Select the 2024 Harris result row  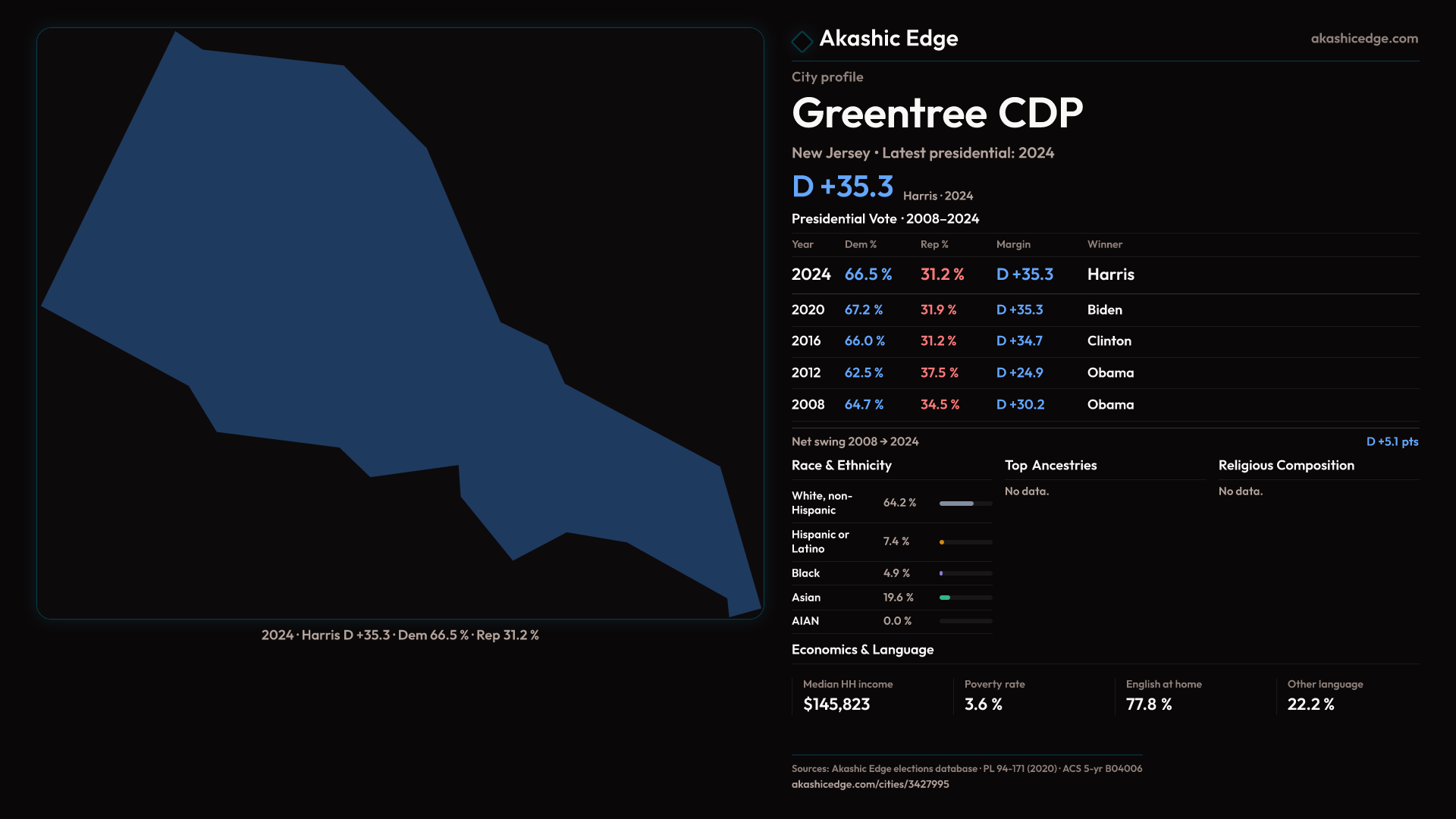click(x=1104, y=275)
